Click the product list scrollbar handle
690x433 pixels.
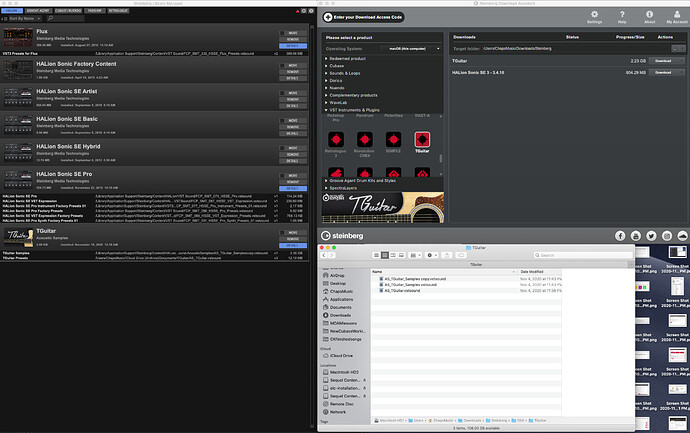point(441,158)
